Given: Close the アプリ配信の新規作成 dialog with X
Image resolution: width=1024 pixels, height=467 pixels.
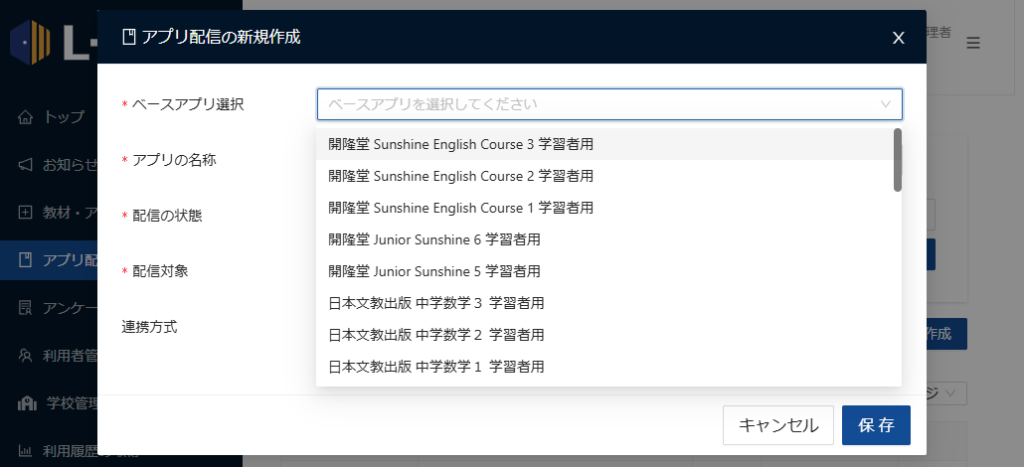Looking at the screenshot, I should [899, 38].
